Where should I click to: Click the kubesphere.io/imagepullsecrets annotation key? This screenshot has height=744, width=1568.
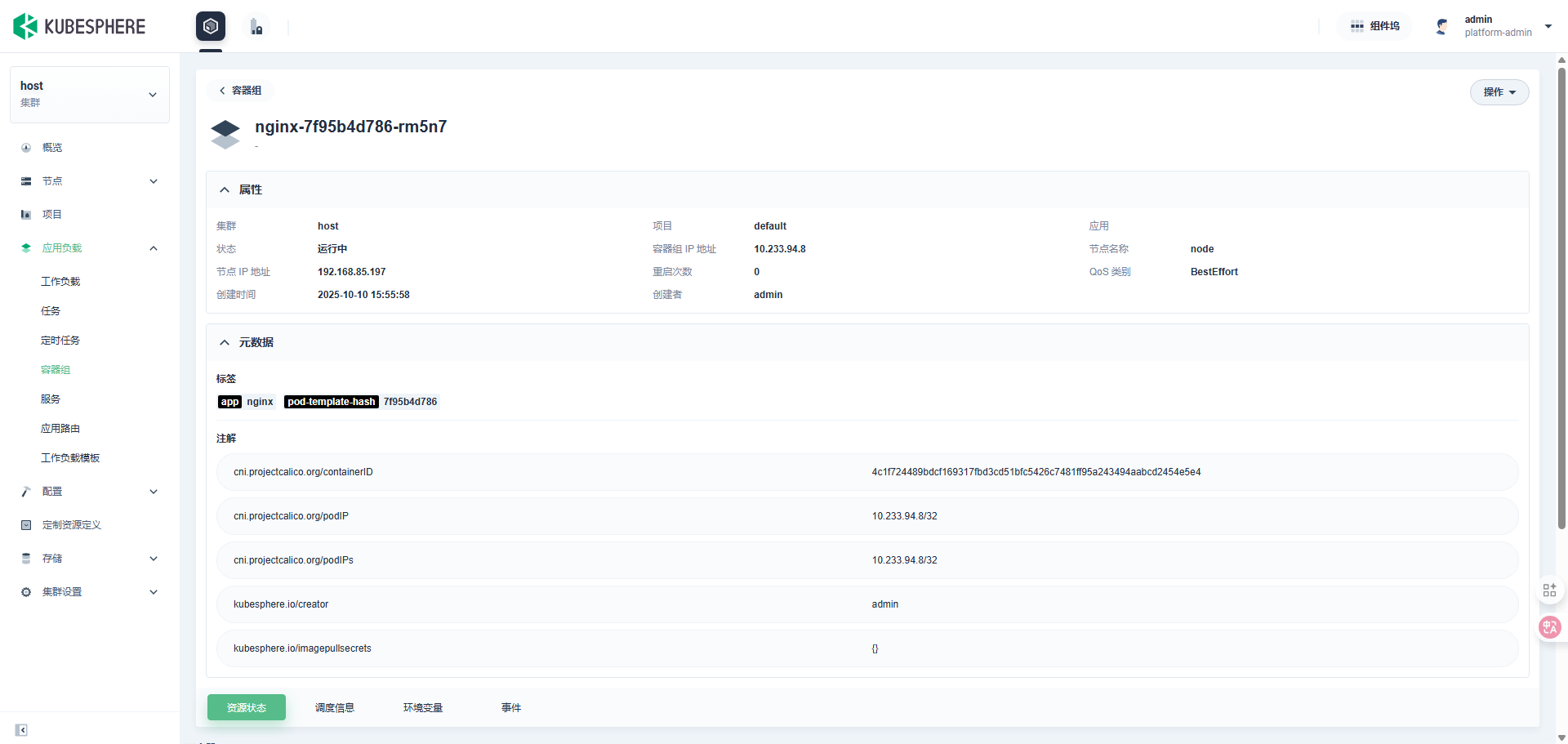click(302, 648)
